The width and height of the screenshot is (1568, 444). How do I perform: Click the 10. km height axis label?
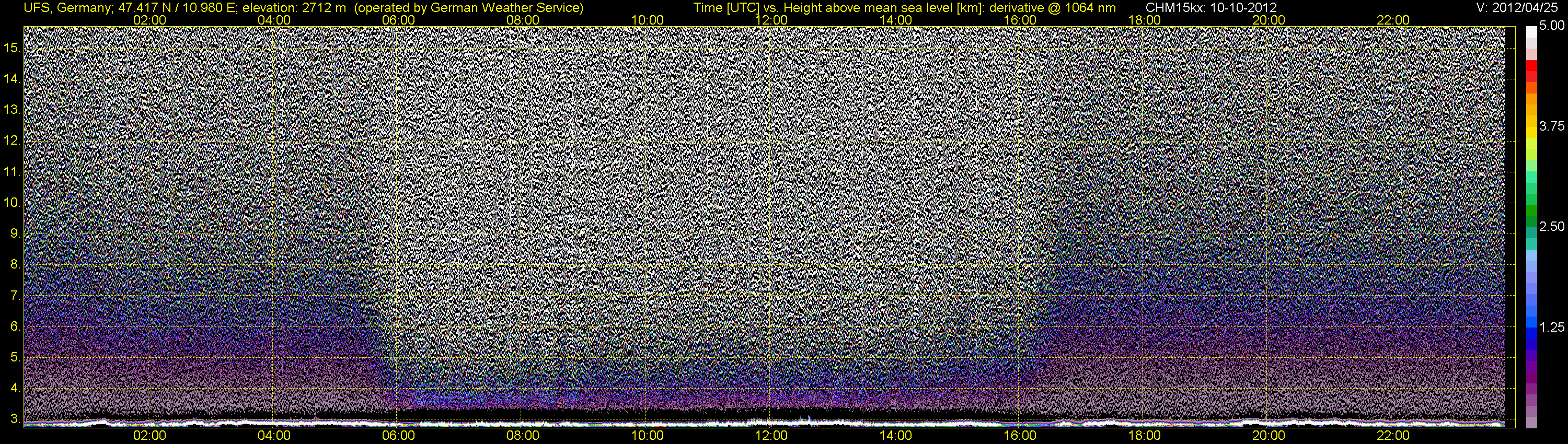click(x=12, y=203)
